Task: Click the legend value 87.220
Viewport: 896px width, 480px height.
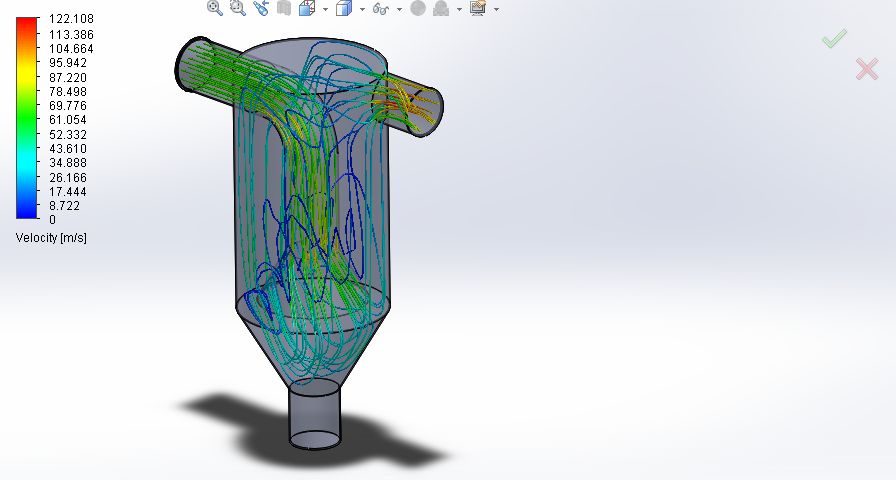Action: pos(68,77)
